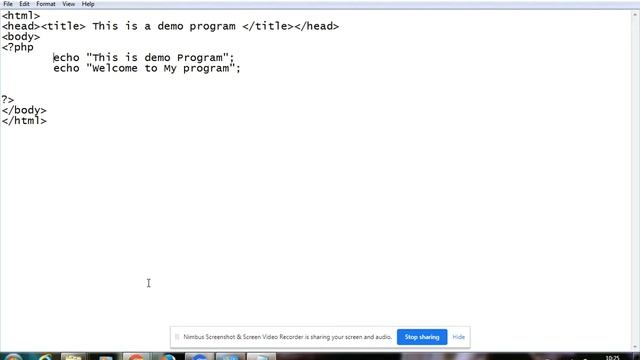Click the </html> closing tag line
The height and width of the screenshot is (360, 640).
(24, 121)
